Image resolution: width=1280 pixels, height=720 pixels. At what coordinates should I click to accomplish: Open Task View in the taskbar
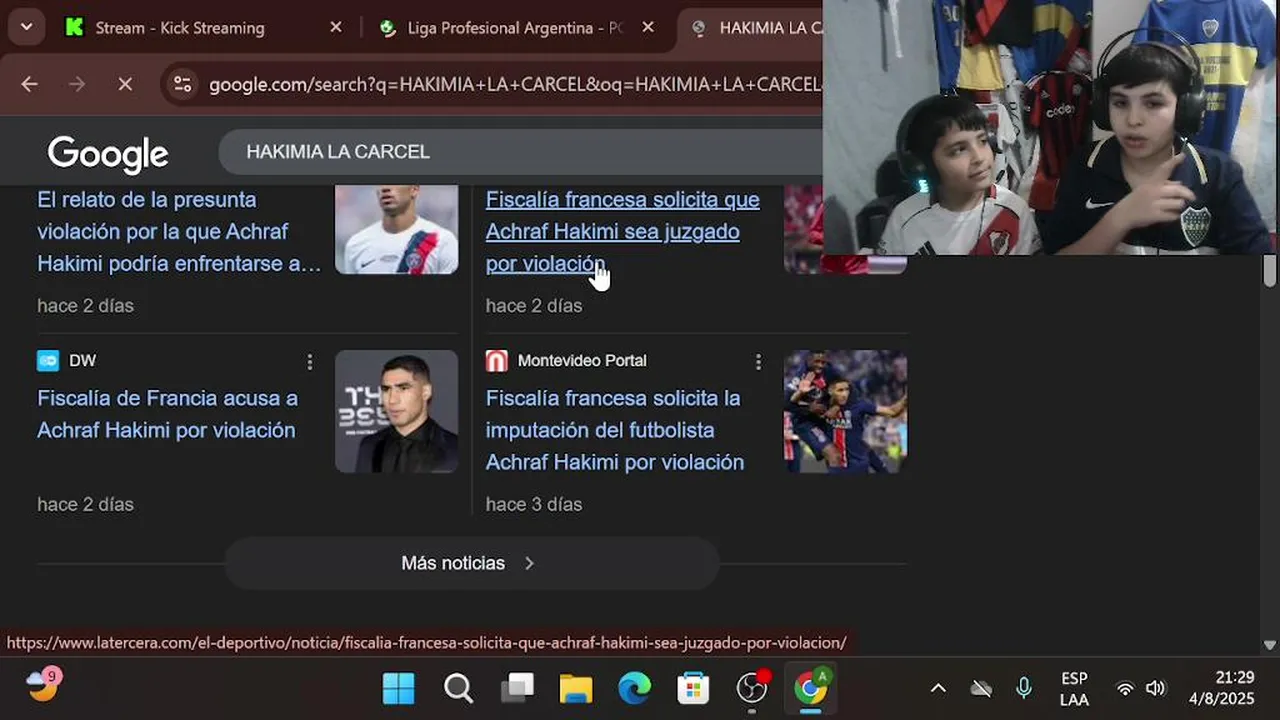pos(517,688)
